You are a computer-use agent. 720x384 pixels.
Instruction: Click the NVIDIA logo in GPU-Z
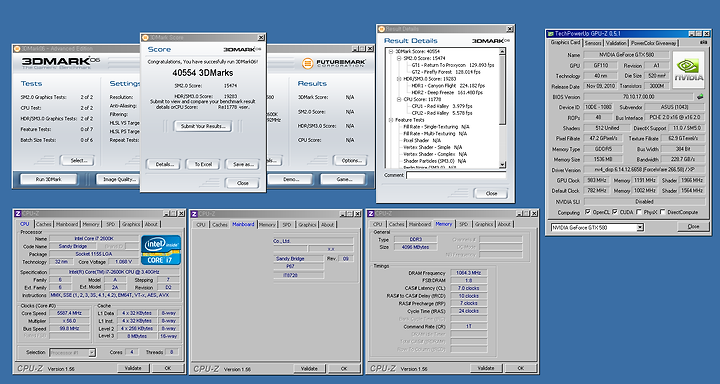click(688, 69)
